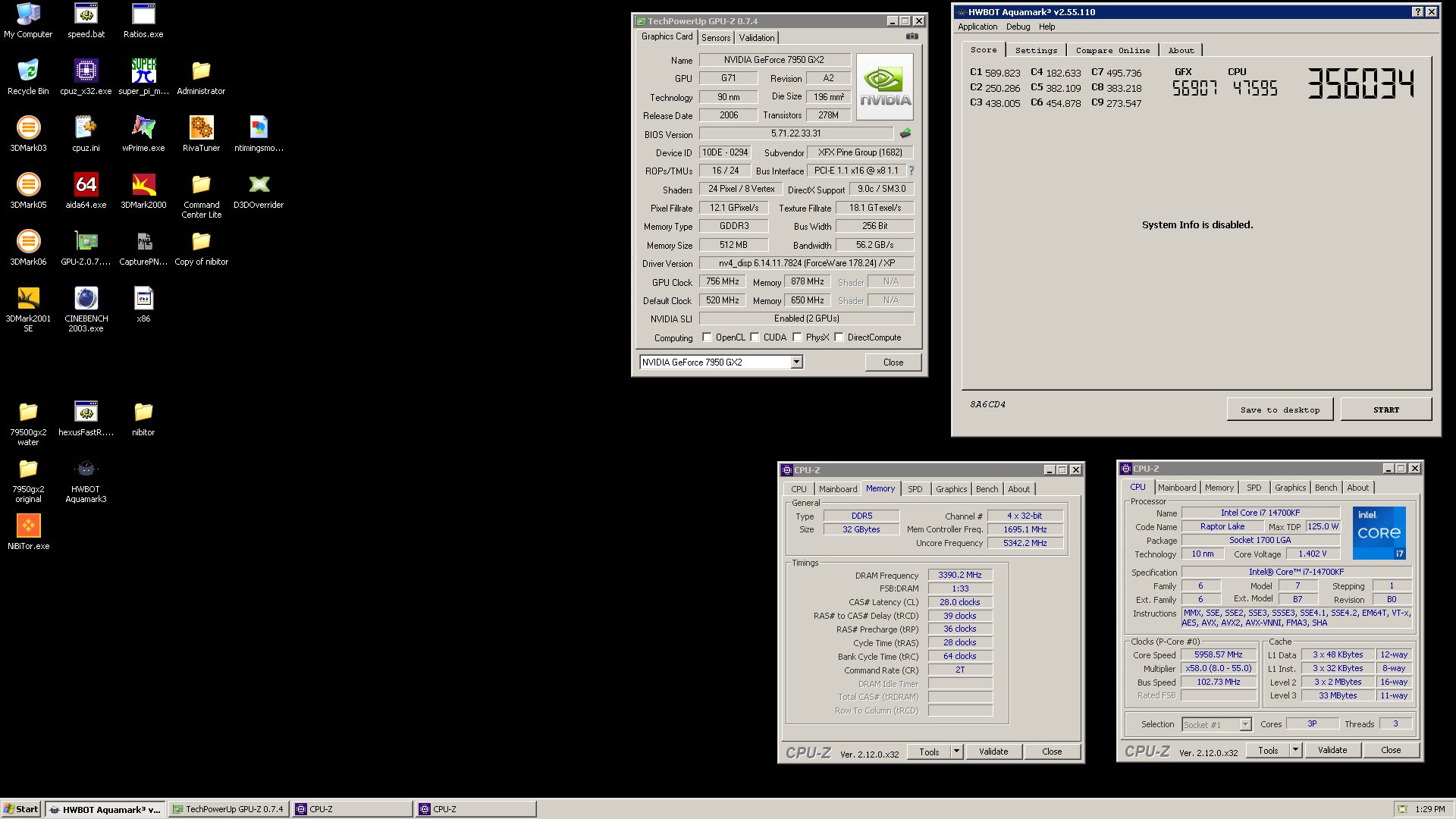Switch to TechPowerUp GPU-Z taskbar button
This screenshot has height=819, width=1456.
(228, 809)
